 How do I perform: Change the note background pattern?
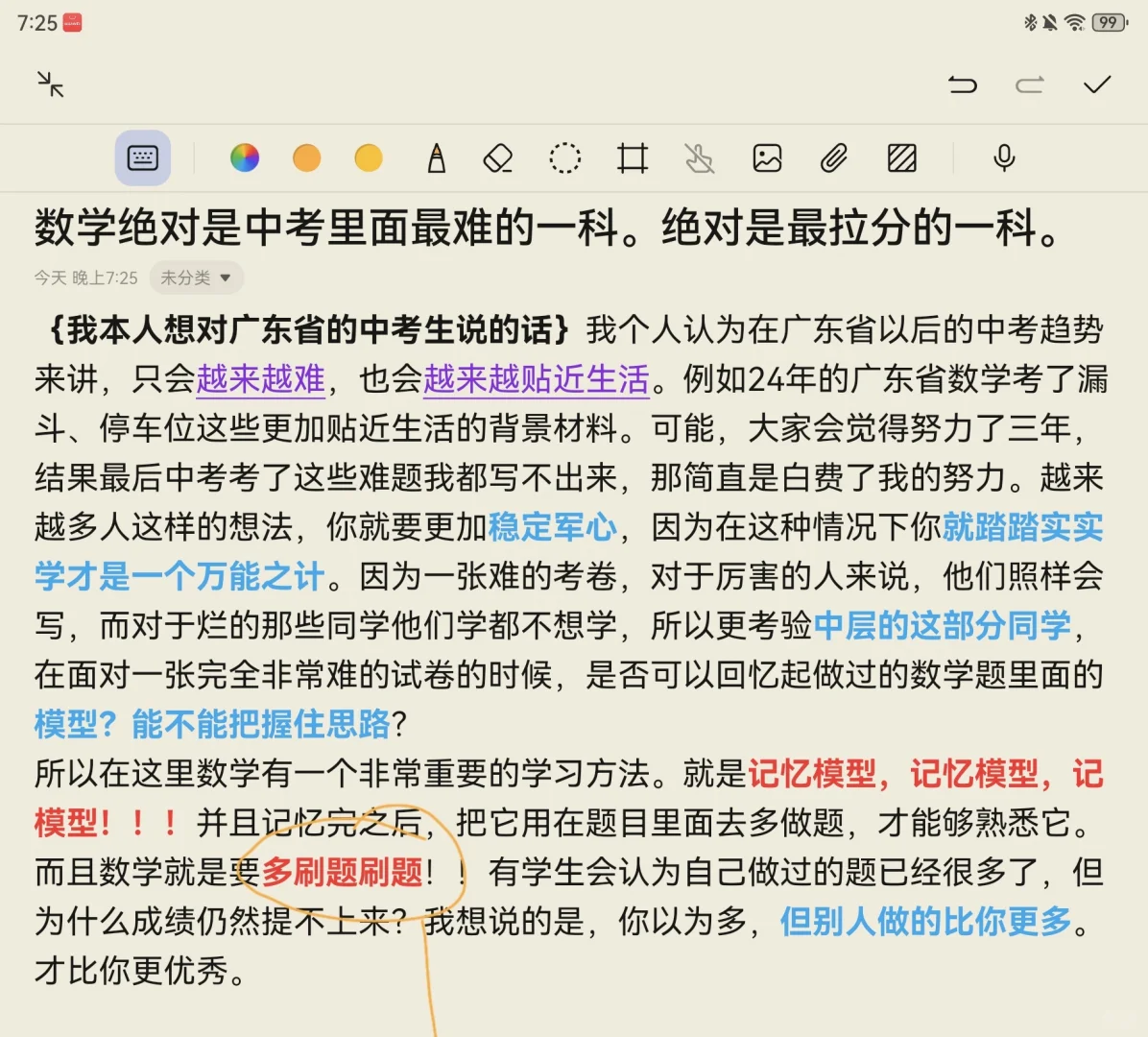pyautogui.click(x=902, y=157)
